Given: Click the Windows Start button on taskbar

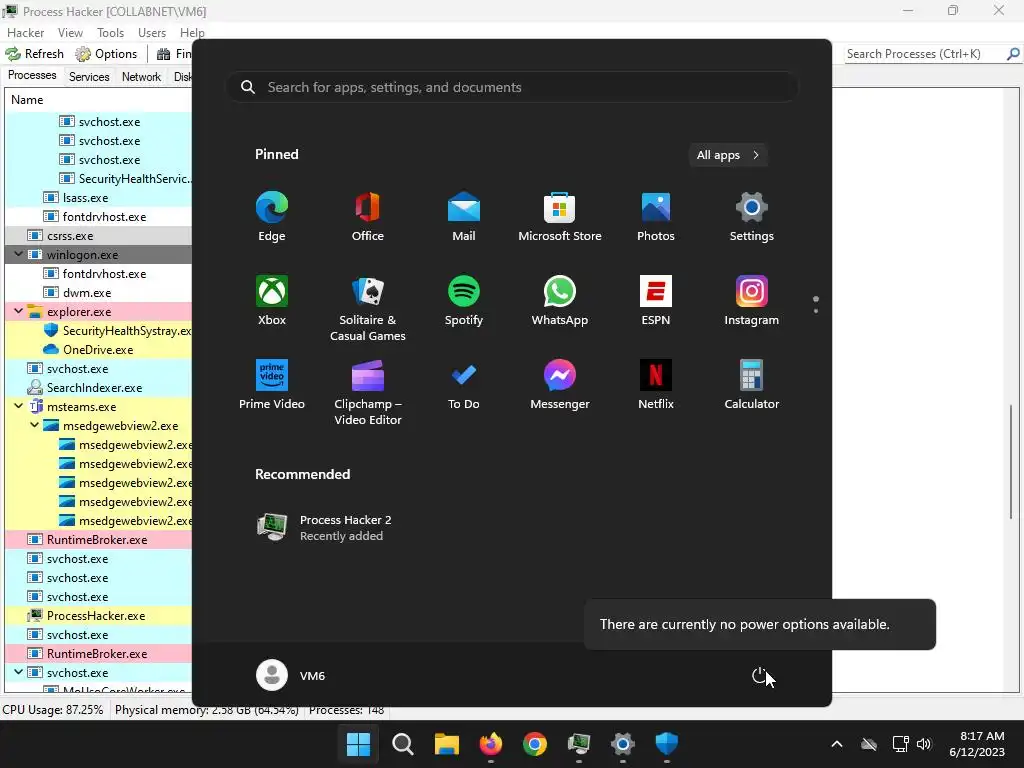Looking at the screenshot, I should tap(358, 744).
